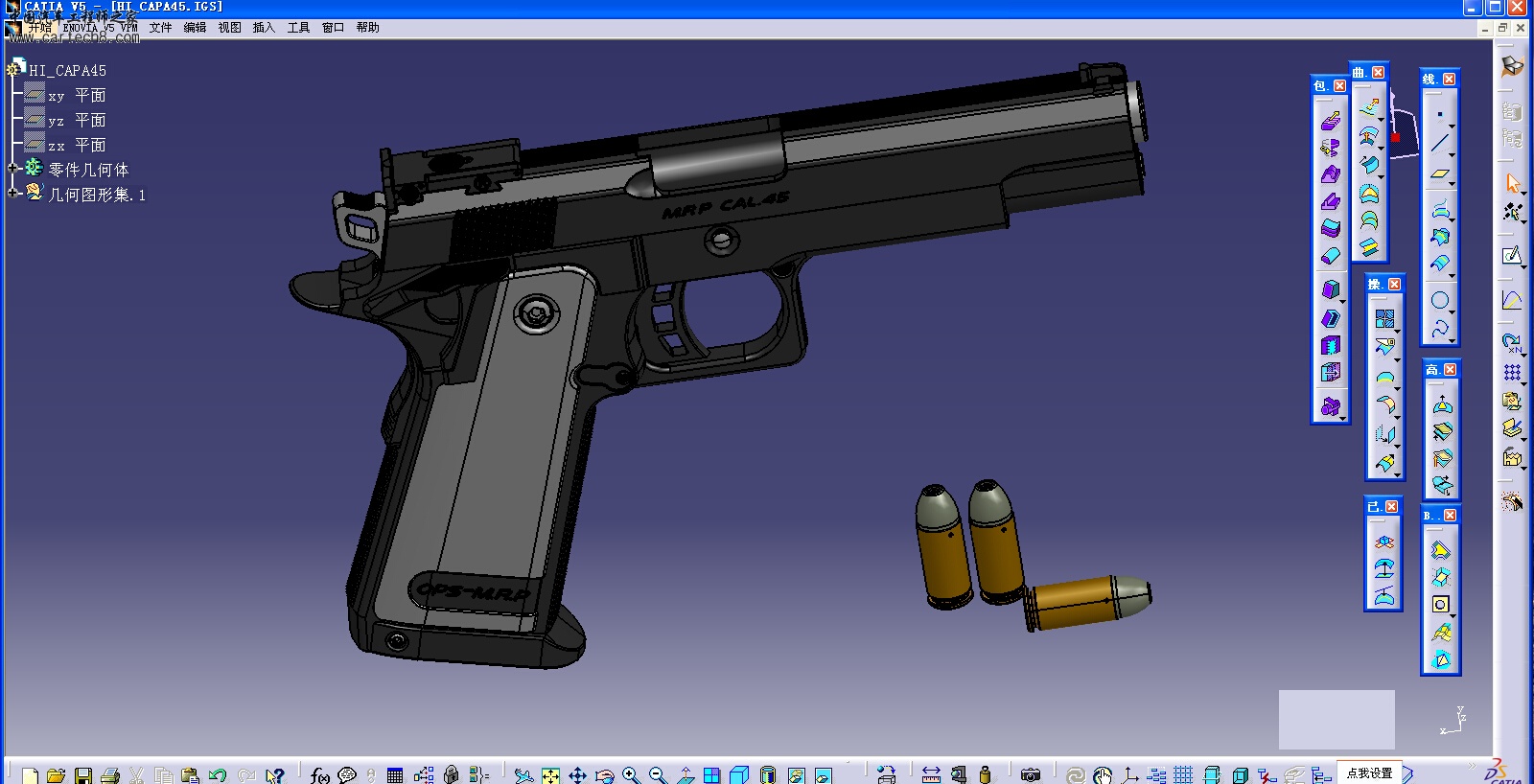The width and height of the screenshot is (1534, 784).
Task: Click the Plane tool in 线 toolbar
Action: (1439, 173)
